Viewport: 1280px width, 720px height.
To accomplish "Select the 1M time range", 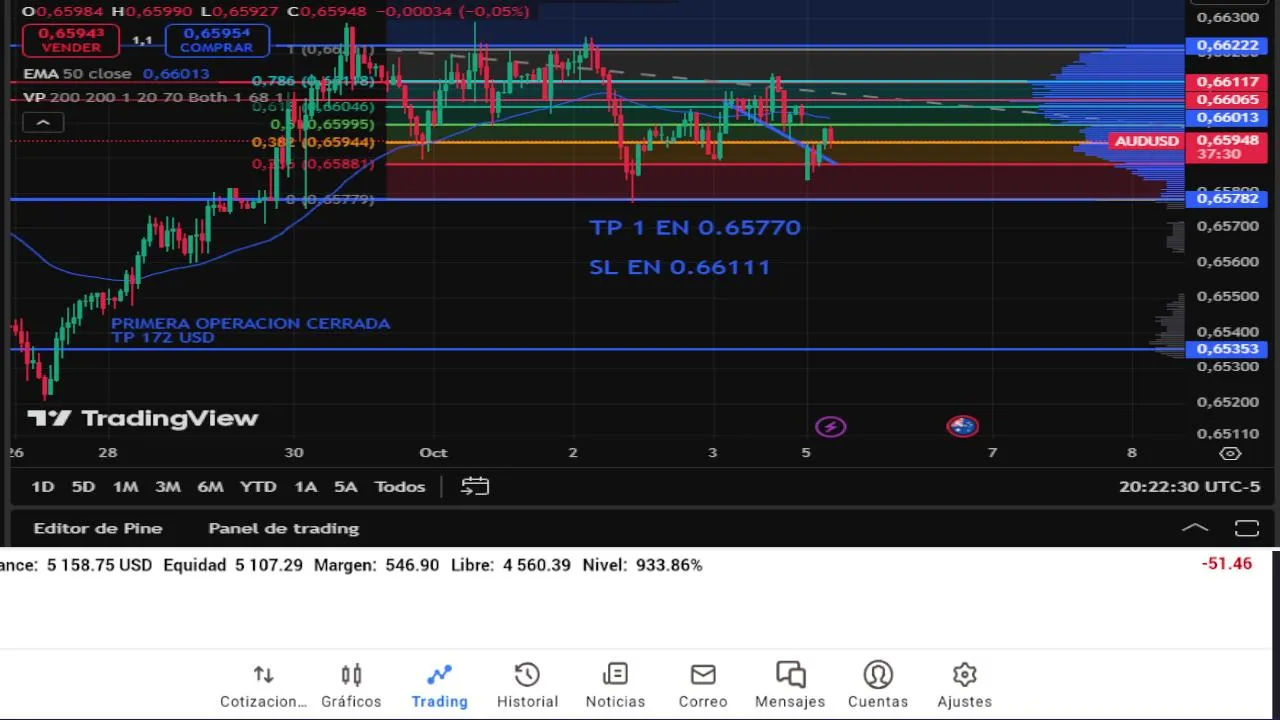I will point(125,487).
